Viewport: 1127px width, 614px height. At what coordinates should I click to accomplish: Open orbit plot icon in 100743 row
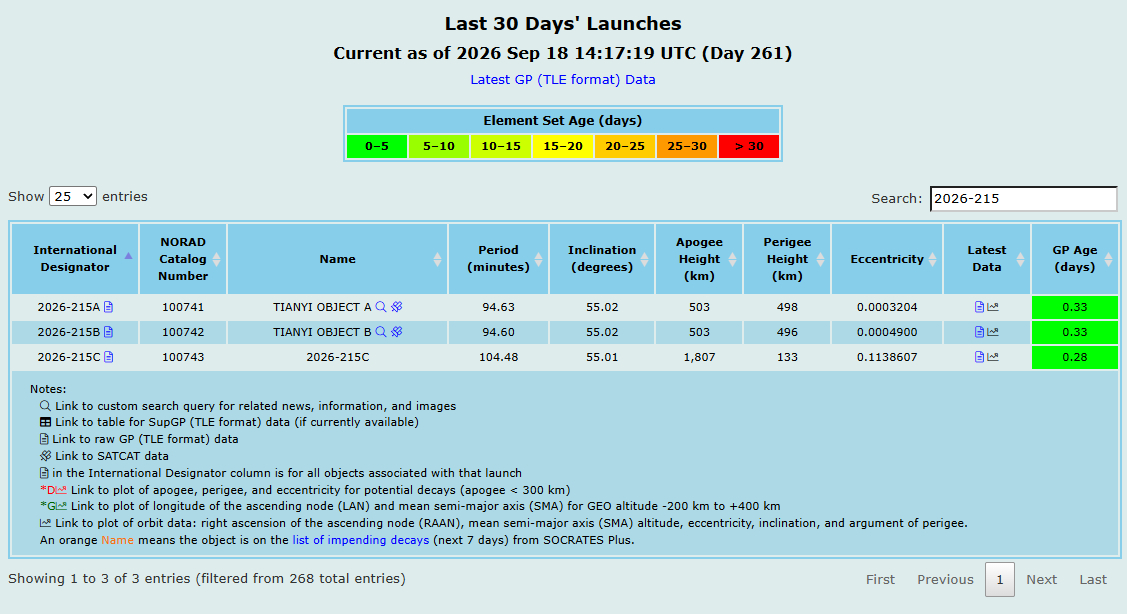(993, 357)
